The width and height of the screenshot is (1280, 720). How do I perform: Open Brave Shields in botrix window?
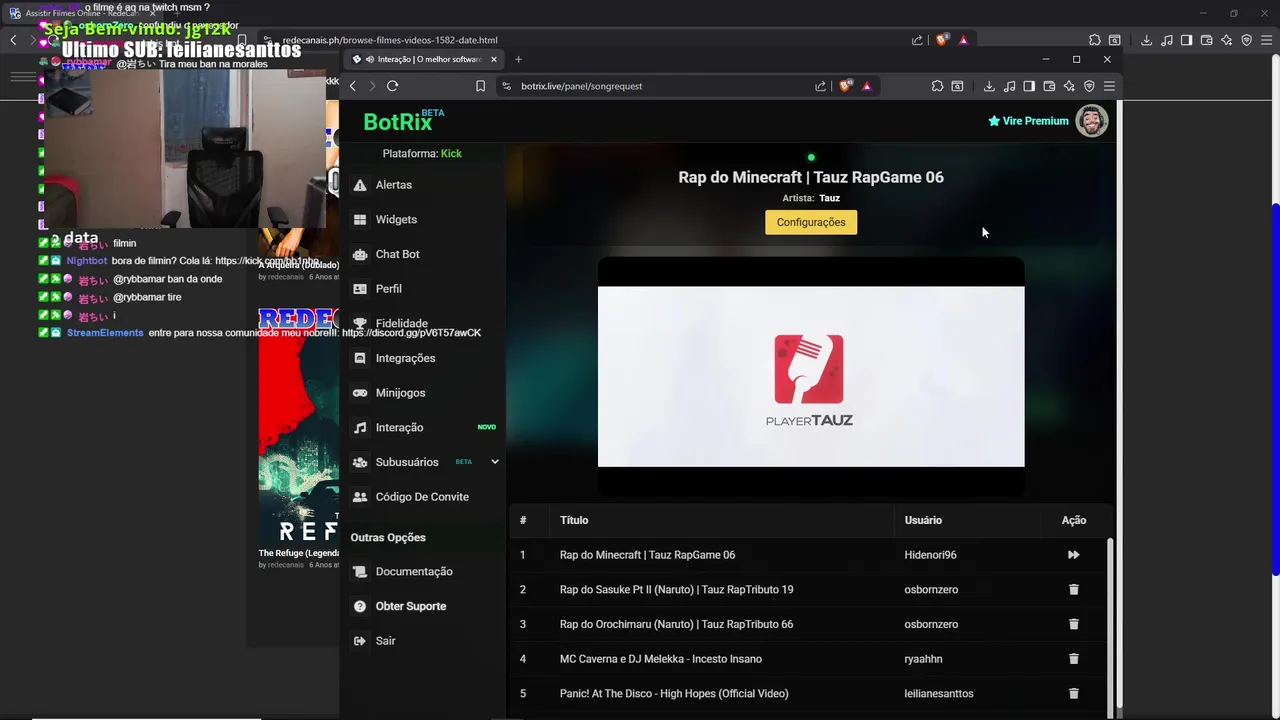click(x=846, y=86)
